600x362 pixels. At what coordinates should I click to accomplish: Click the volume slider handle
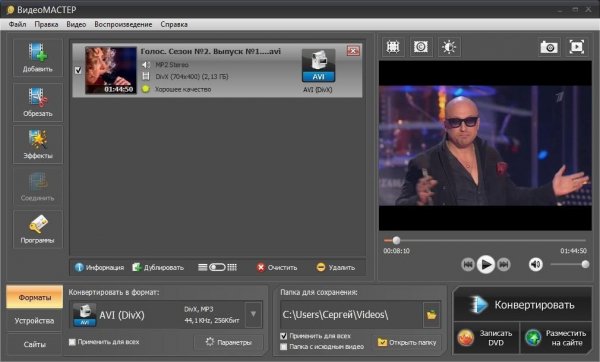[x=585, y=264]
